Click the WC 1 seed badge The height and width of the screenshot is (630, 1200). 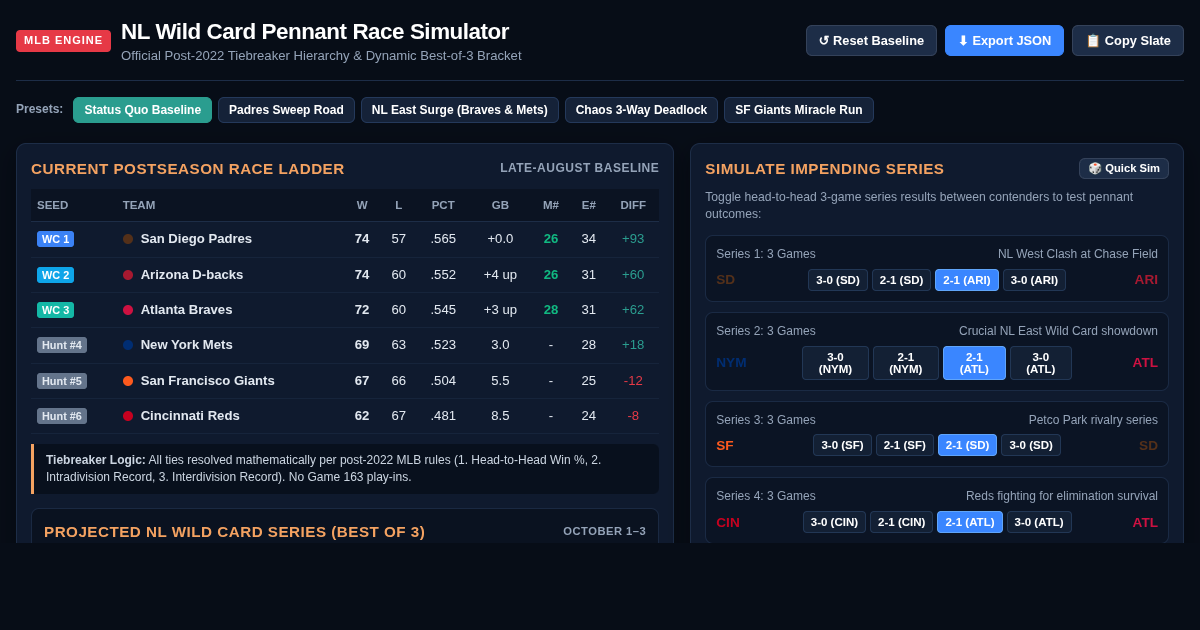[x=55, y=239]
